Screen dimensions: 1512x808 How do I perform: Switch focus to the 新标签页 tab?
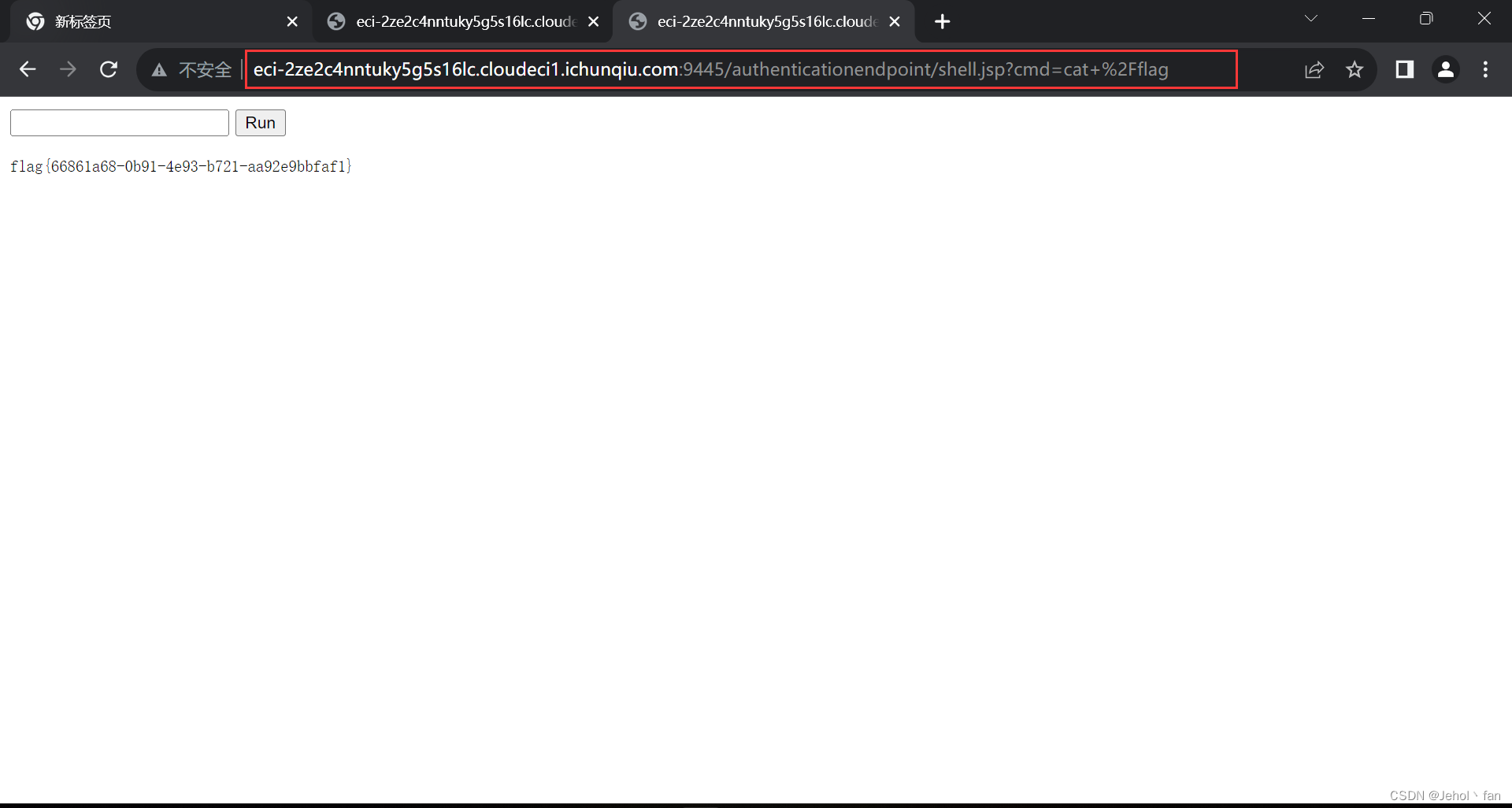[142, 21]
